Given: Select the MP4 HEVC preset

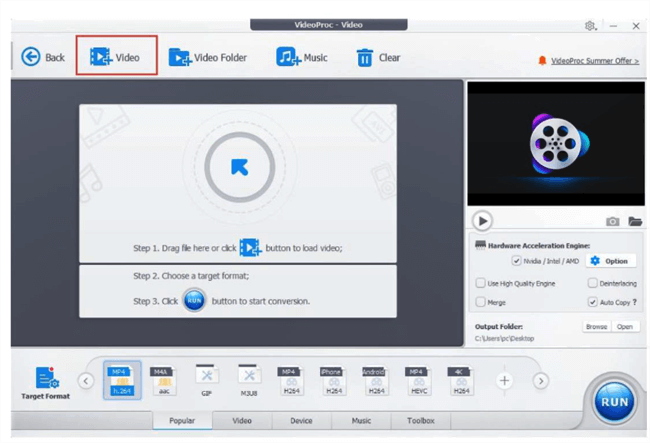Looking at the screenshot, I should coord(419,381).
